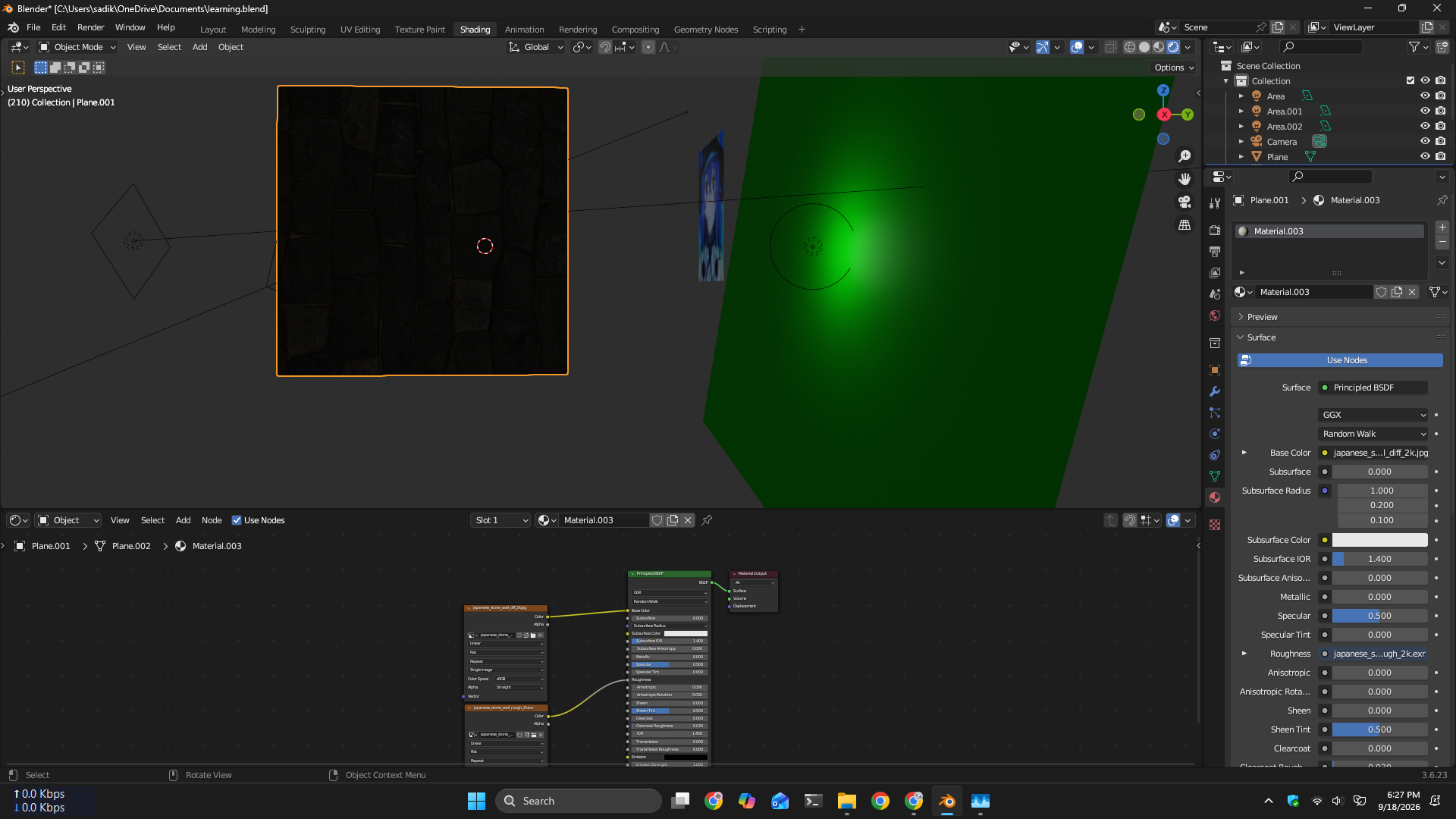
Task: Toggle camera view icon in viewport
Action: point(1185,202)
